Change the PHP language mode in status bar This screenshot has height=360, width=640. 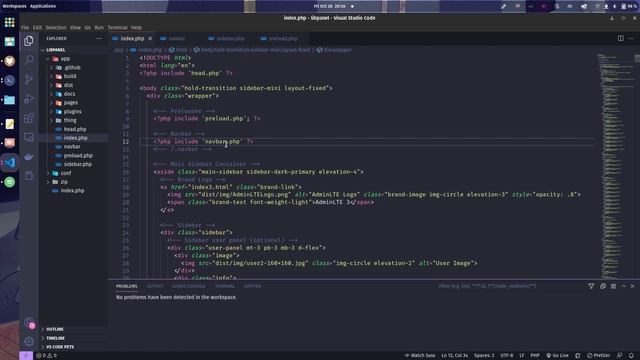(x=535, y=356)
